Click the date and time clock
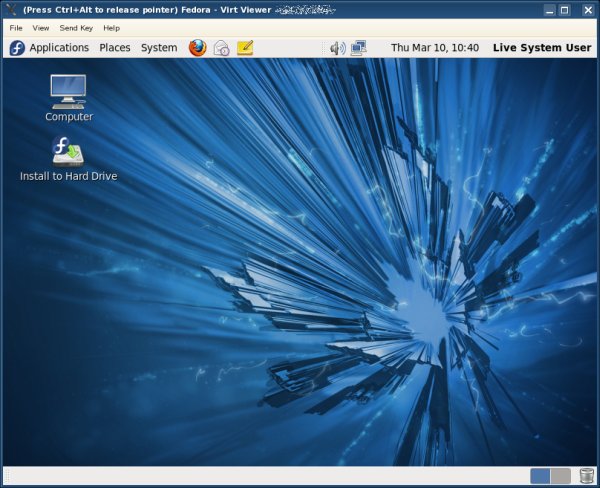This screenshot has width=600, height=488. pos(435,48)
